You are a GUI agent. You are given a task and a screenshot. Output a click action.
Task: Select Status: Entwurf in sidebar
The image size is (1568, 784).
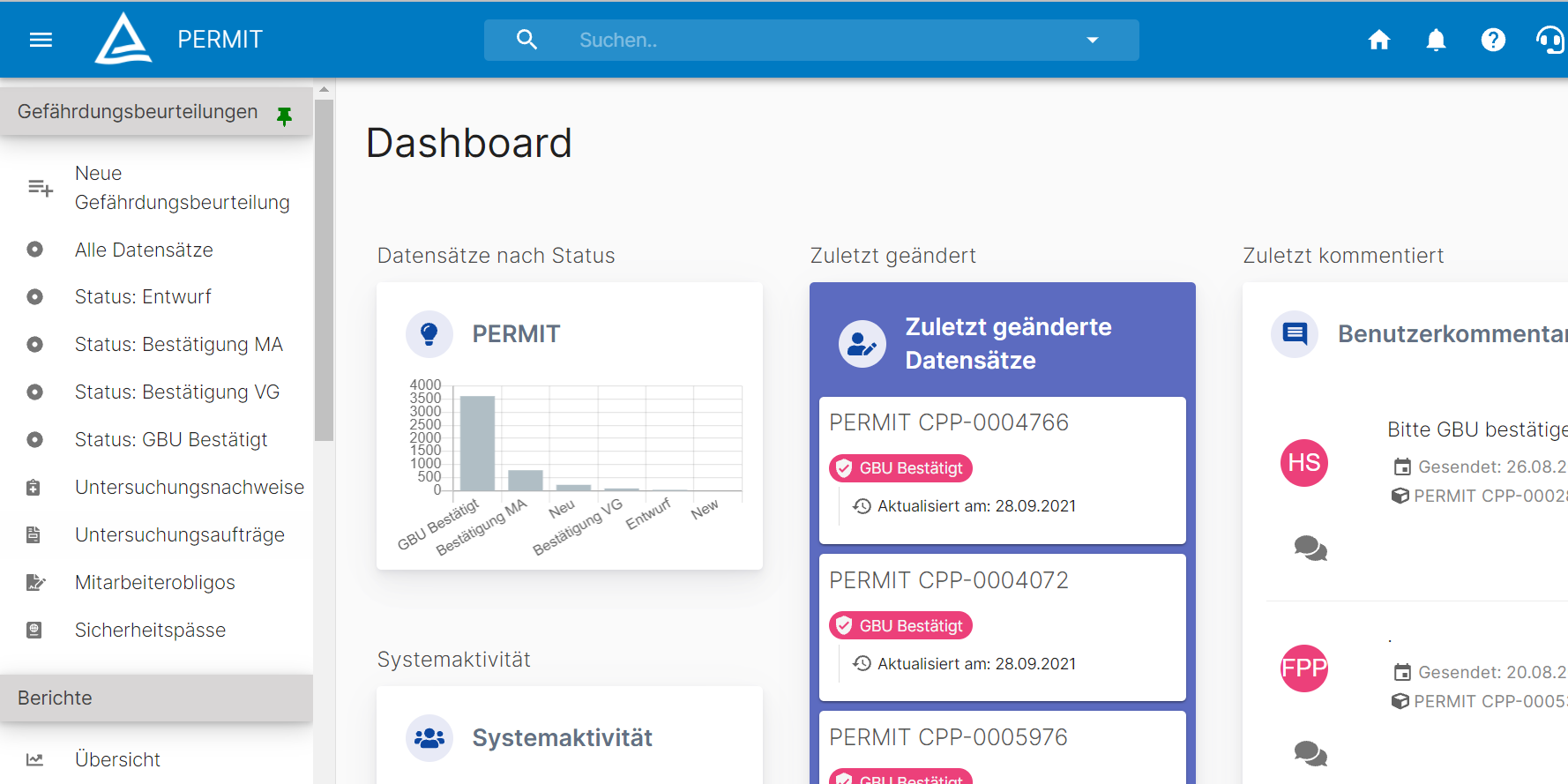coord(143,297)
